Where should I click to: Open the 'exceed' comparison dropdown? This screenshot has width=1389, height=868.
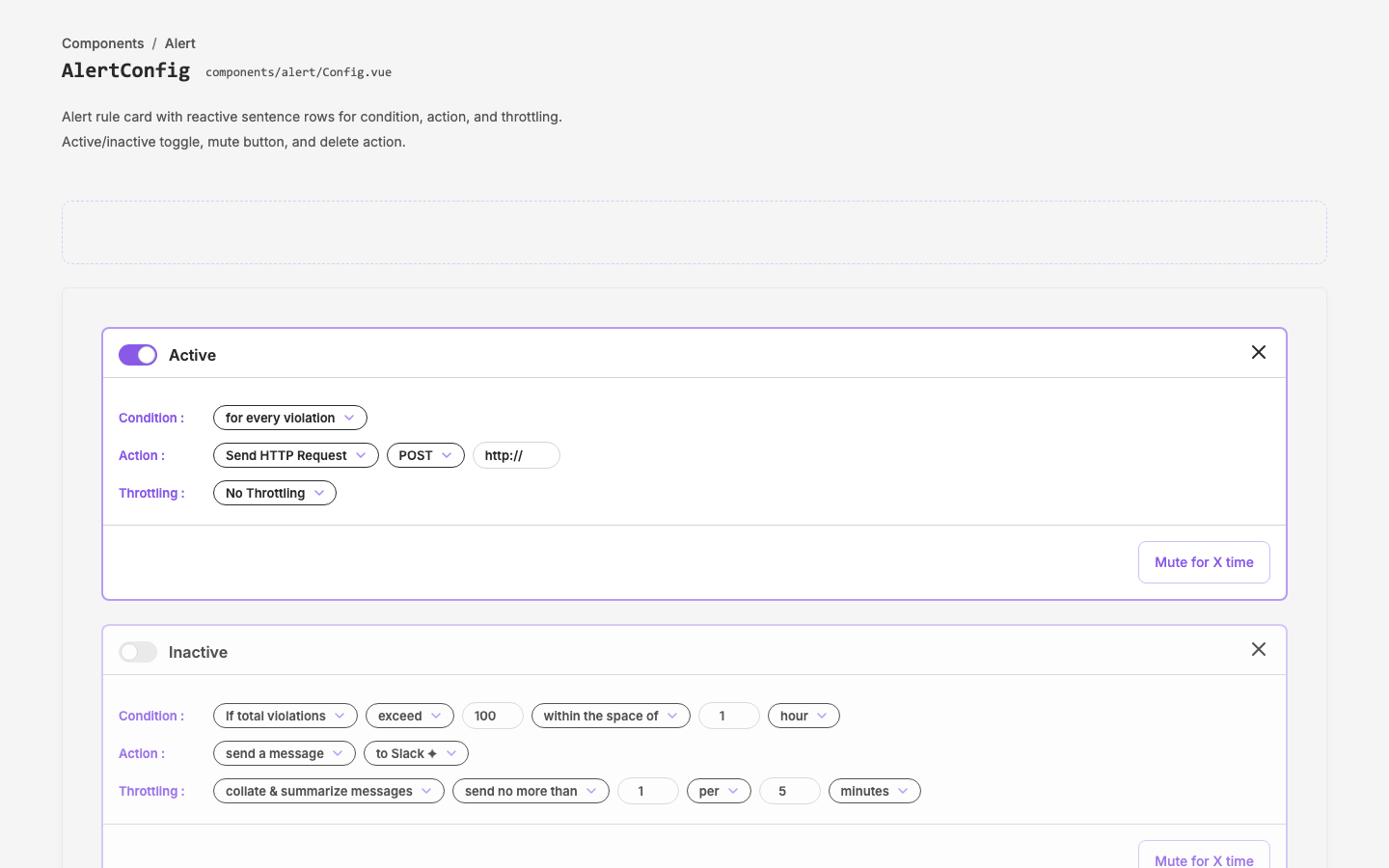(410, 716)
